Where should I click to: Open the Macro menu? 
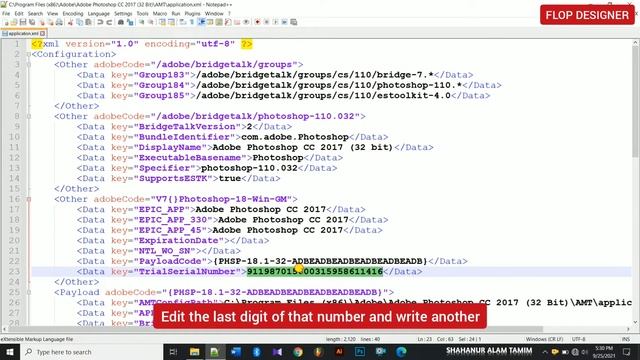click(x=160, y=13)
